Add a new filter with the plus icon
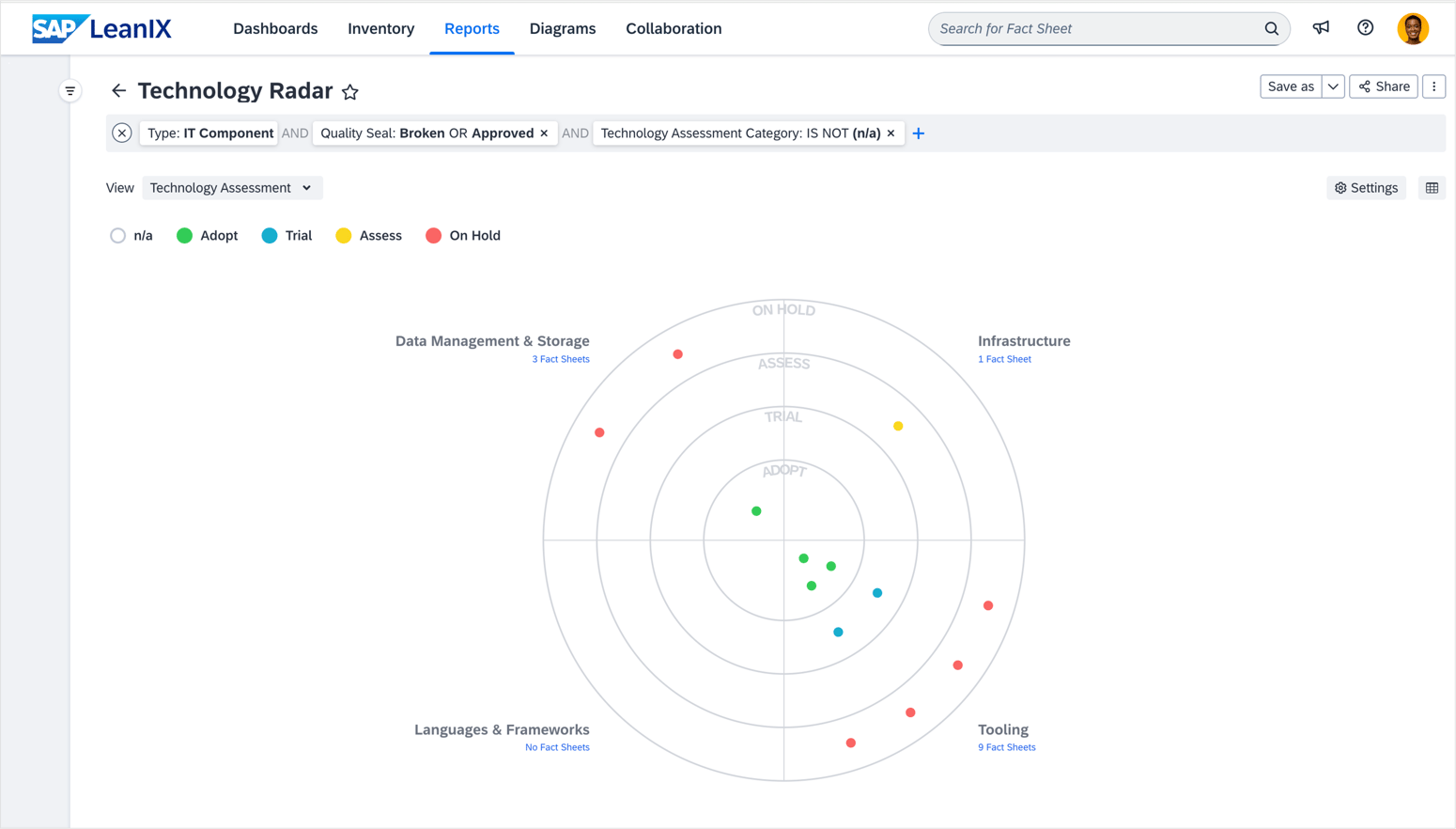Screen dimensions: 1456x829 point(918,133)
